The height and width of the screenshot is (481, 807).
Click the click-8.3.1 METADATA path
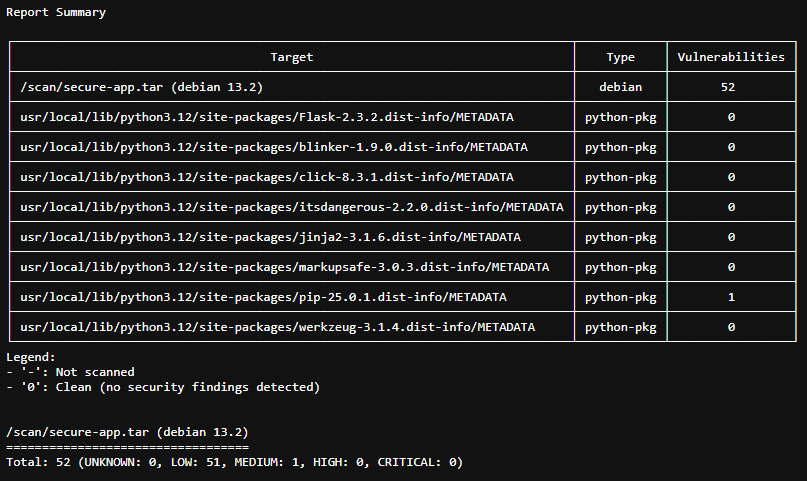[x=267, y=177]
